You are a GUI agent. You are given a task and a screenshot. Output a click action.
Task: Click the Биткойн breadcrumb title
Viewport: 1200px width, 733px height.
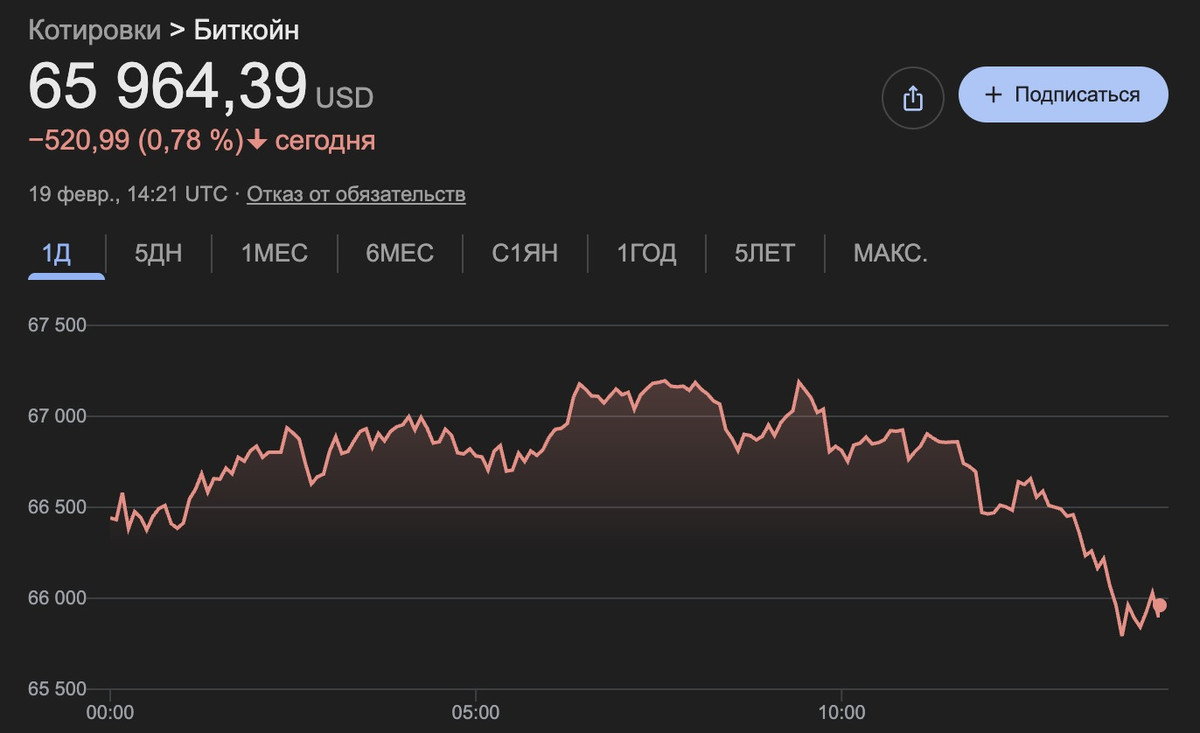point(246,30)
